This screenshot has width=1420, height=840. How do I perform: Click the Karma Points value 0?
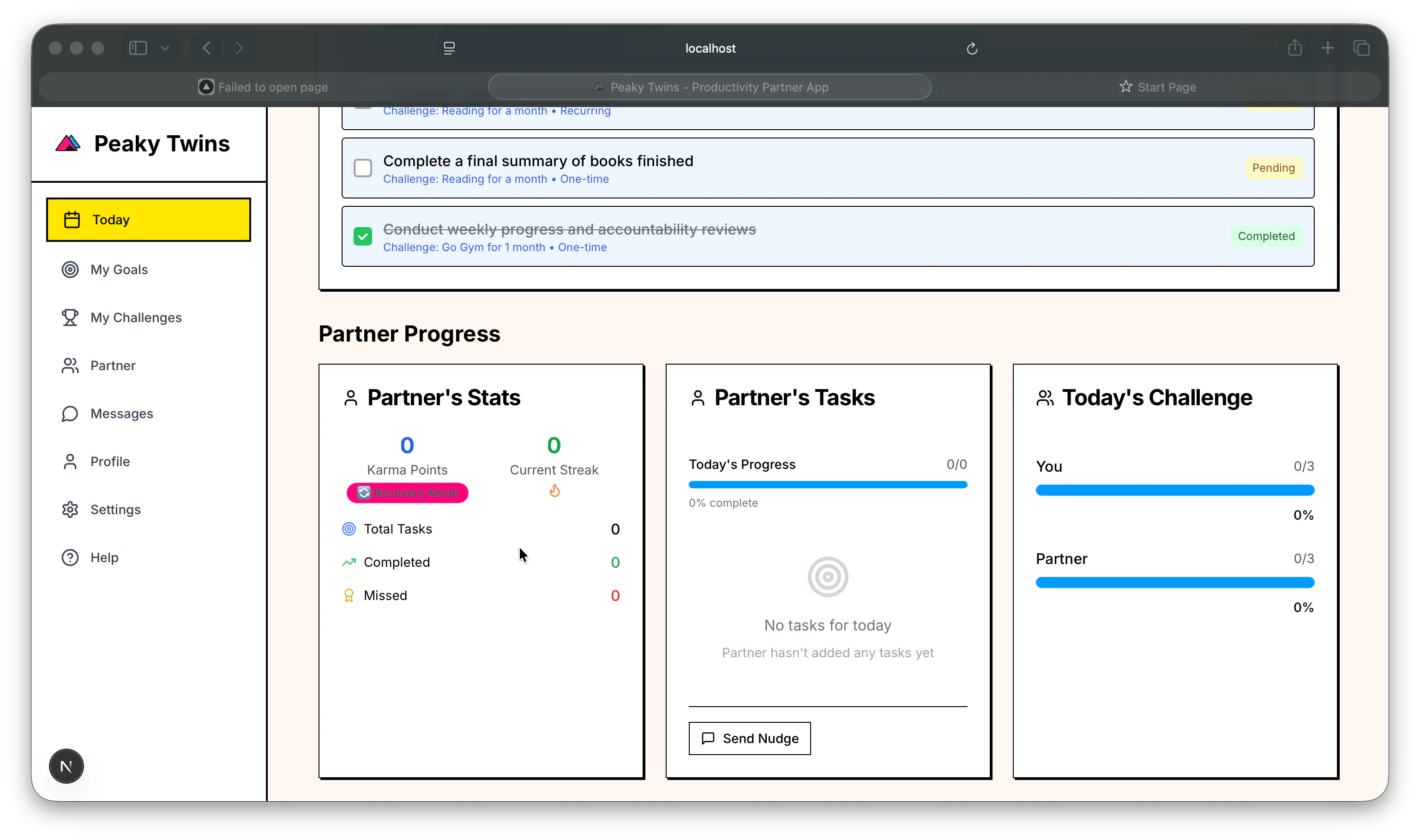[x=407, y=446]
